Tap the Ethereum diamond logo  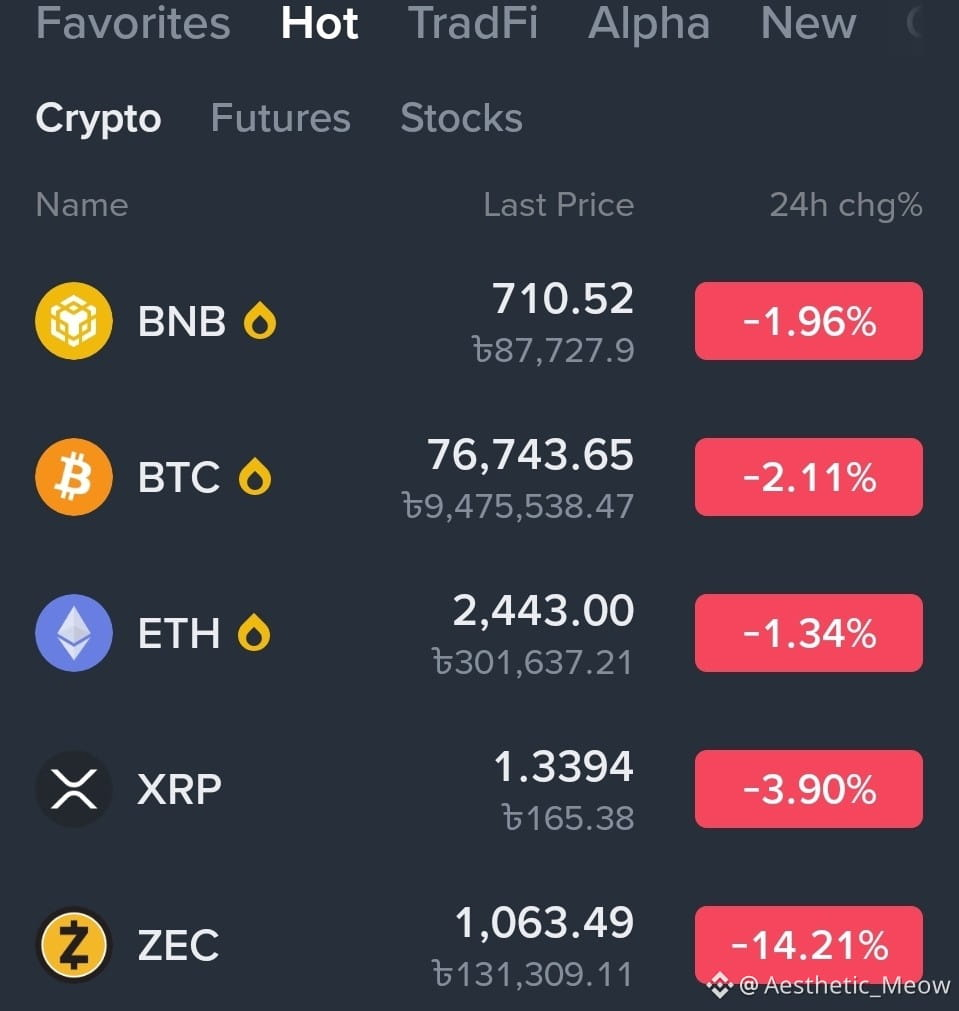(x=74, y=633)
